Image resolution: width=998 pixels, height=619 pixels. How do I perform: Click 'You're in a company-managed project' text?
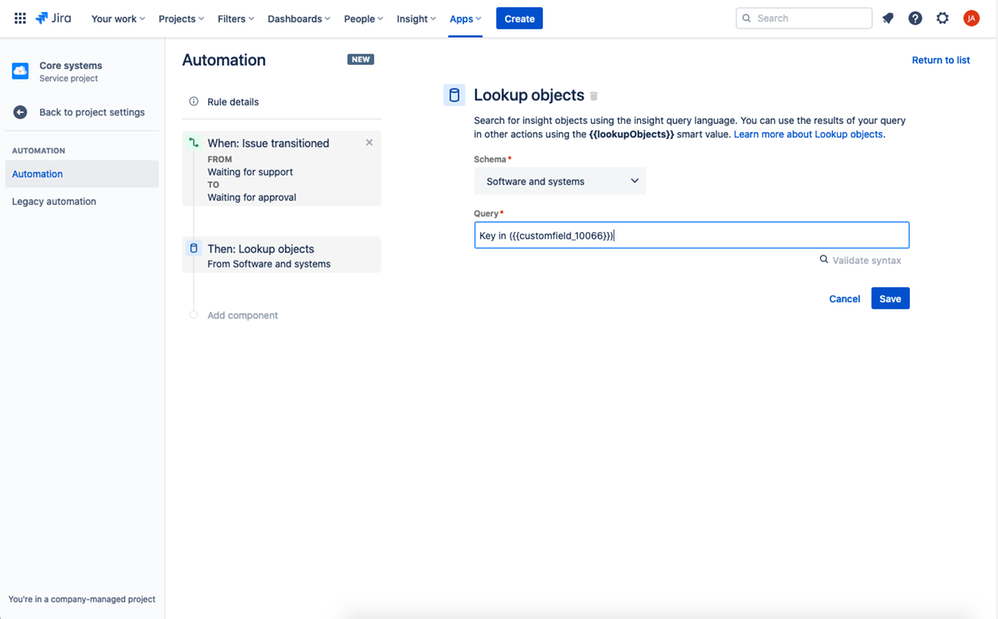tap(81, 599)
